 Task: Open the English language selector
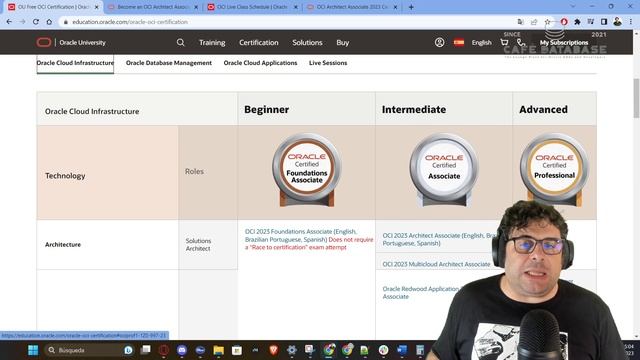pos(482,42)
